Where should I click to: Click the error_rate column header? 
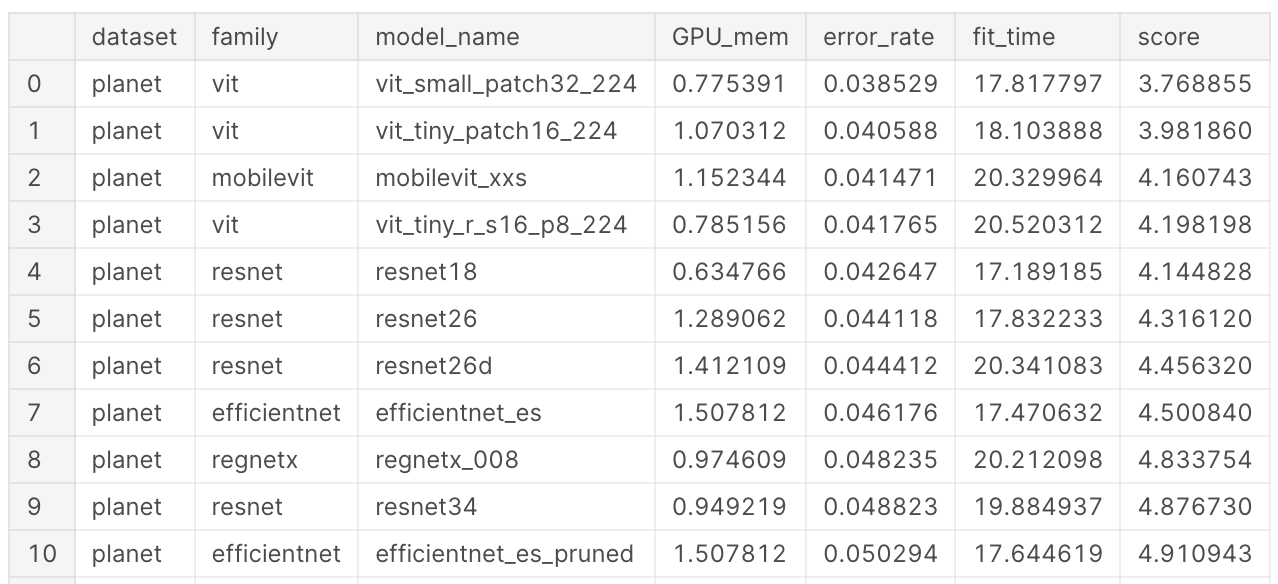tap(879, 37)
